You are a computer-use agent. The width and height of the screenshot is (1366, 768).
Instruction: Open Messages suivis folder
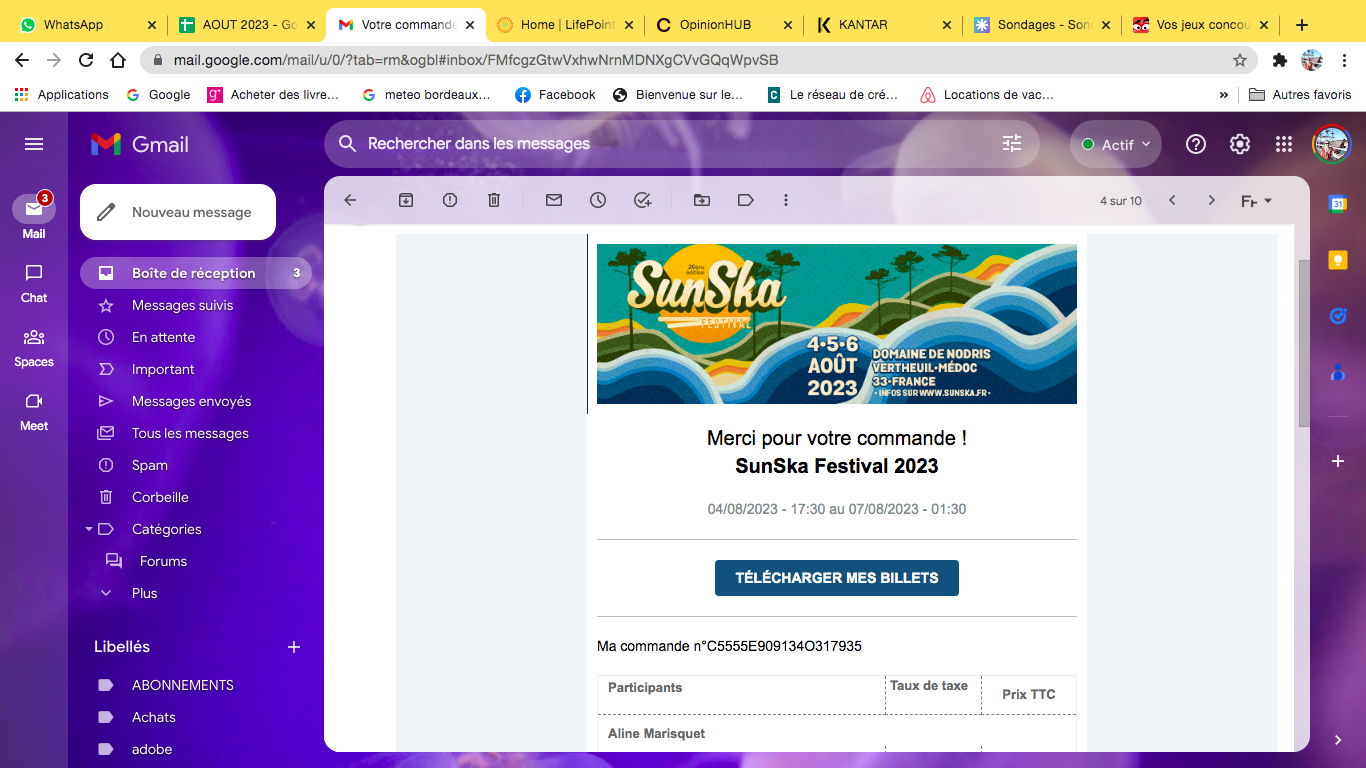pos(196,305)
